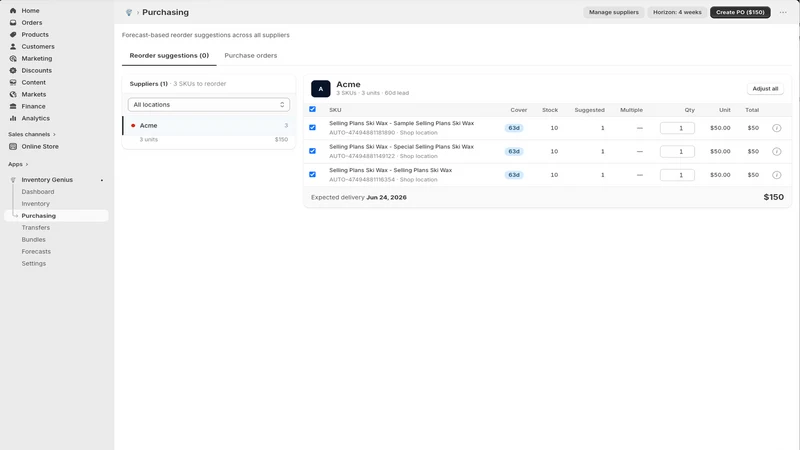Select Purchasing in the sidebar

(56, 216)
